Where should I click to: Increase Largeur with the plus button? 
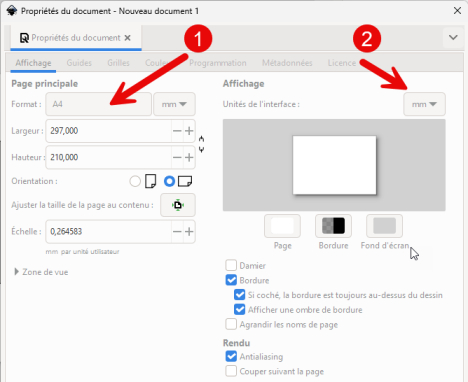(189, 131)
